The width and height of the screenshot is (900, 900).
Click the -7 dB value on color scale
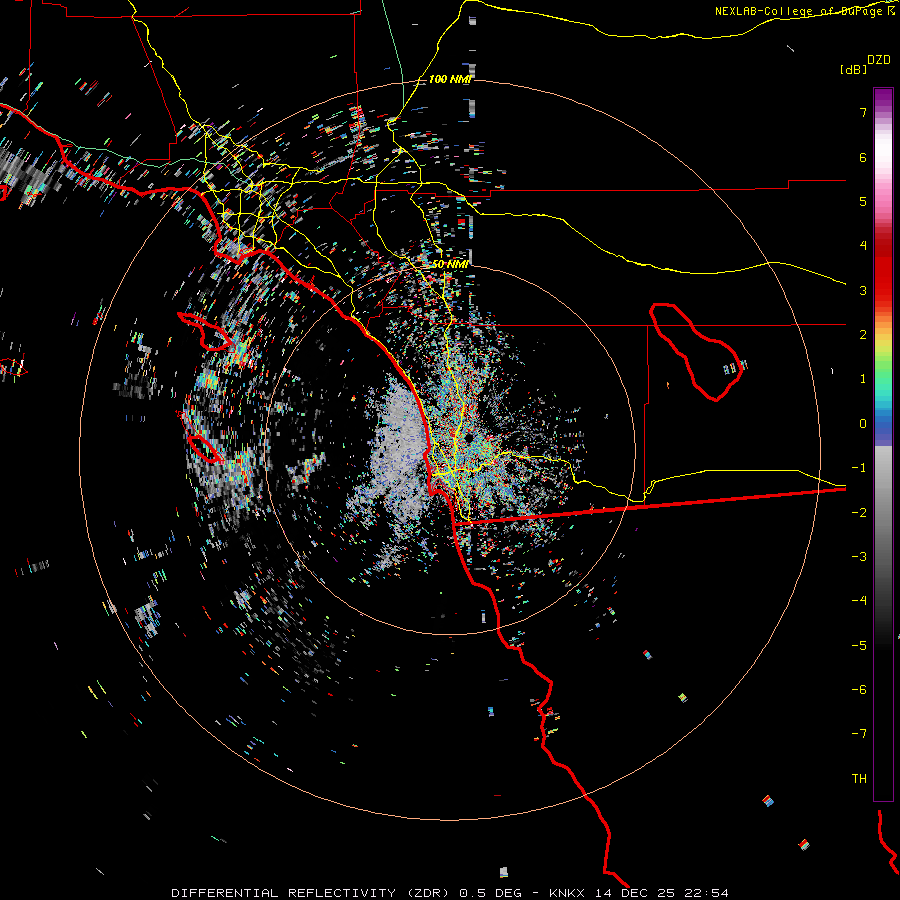click(859, 734)
